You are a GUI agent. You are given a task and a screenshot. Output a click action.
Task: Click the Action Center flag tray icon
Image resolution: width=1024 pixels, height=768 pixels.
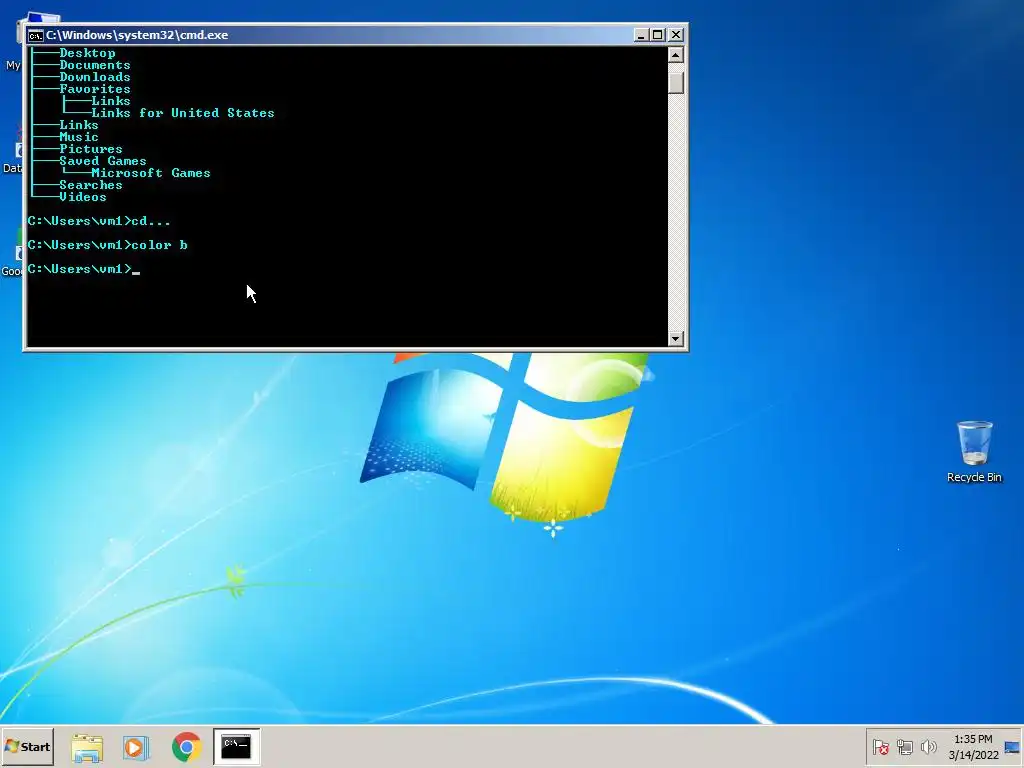click(880, 747)
